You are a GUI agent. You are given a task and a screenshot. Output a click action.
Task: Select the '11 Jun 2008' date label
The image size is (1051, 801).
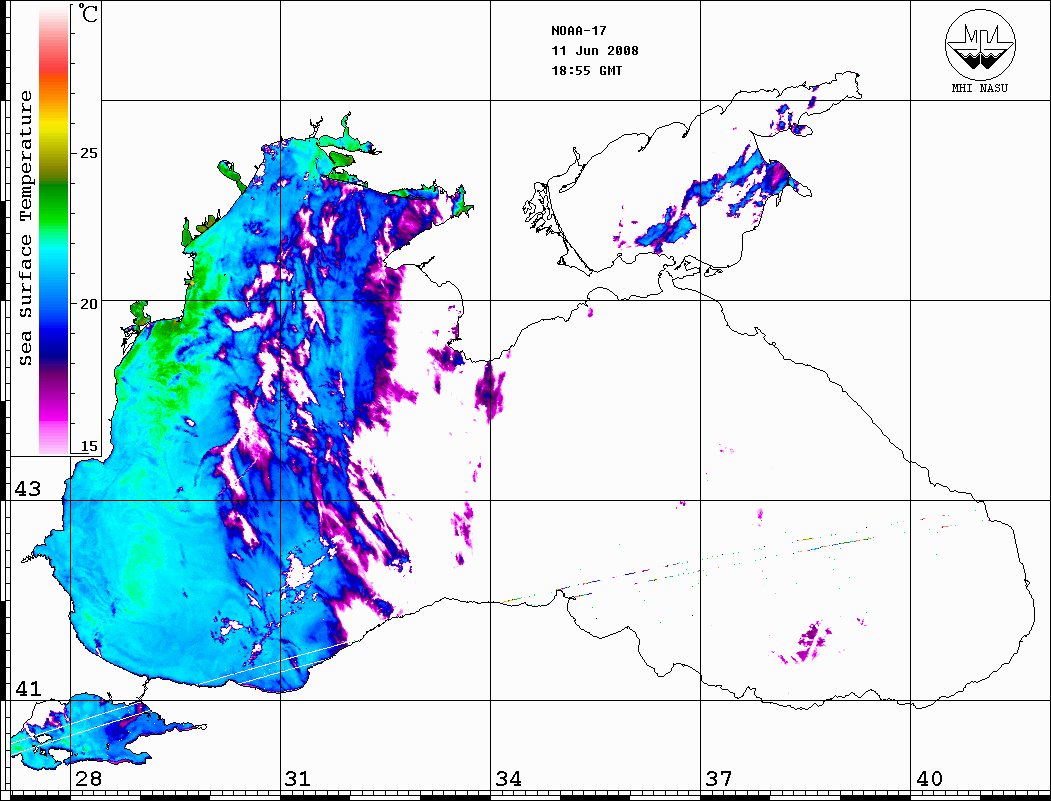pos(595,51)
